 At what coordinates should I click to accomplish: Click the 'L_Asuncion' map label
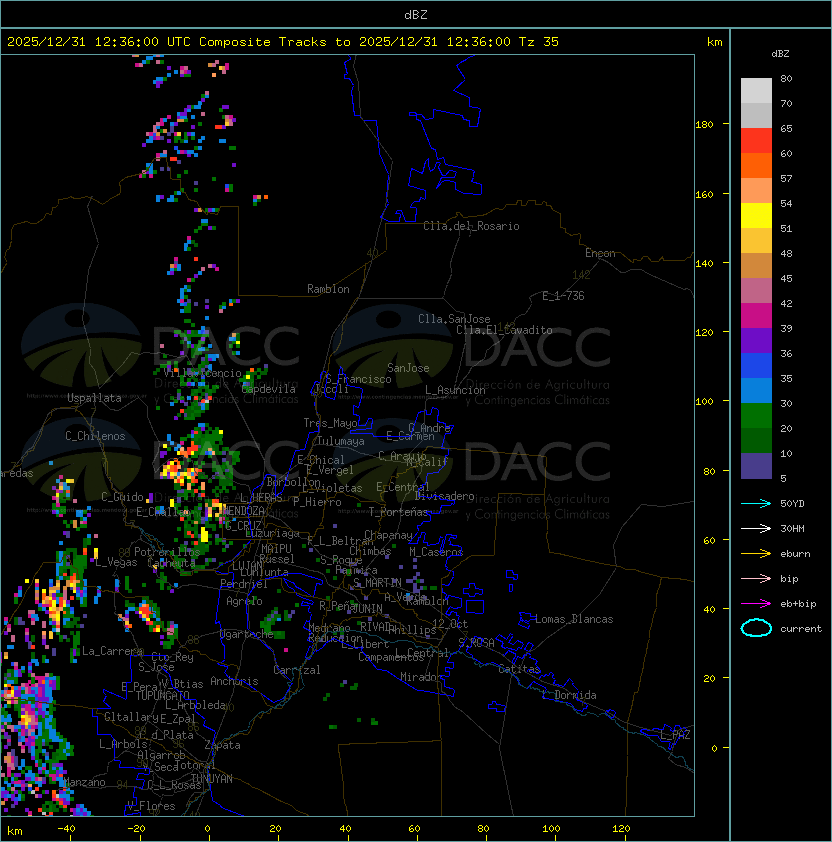(x=455, y=390)
